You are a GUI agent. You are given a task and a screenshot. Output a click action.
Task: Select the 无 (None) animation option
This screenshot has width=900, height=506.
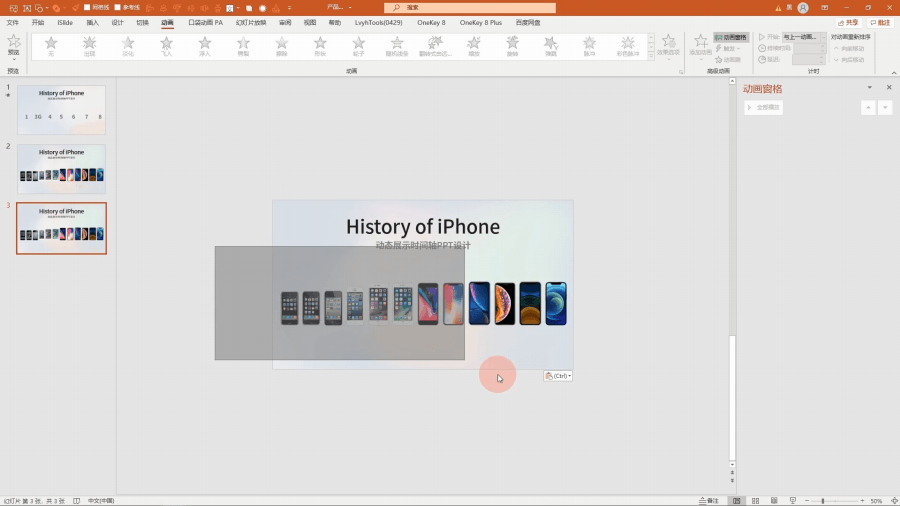(51, 46)
